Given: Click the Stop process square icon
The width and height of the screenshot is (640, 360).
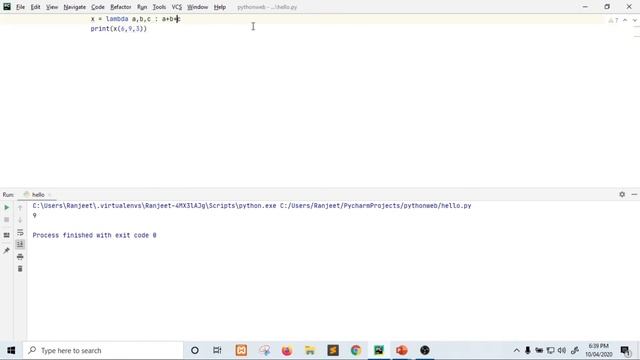Looking at the screenshot, I should pos(7,220).
